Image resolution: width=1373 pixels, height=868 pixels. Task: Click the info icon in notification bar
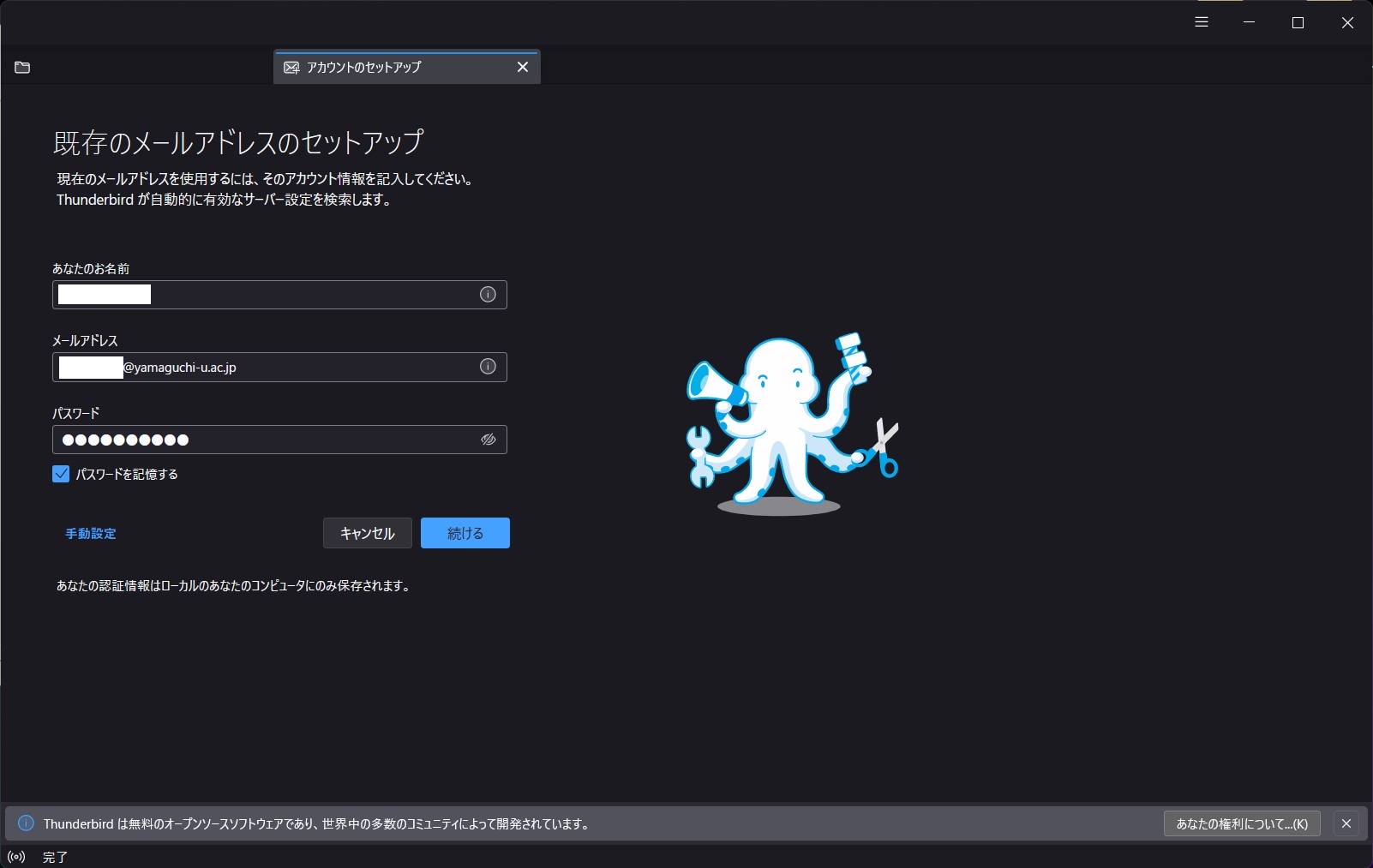pyautogui.click(x=26, y=823)
